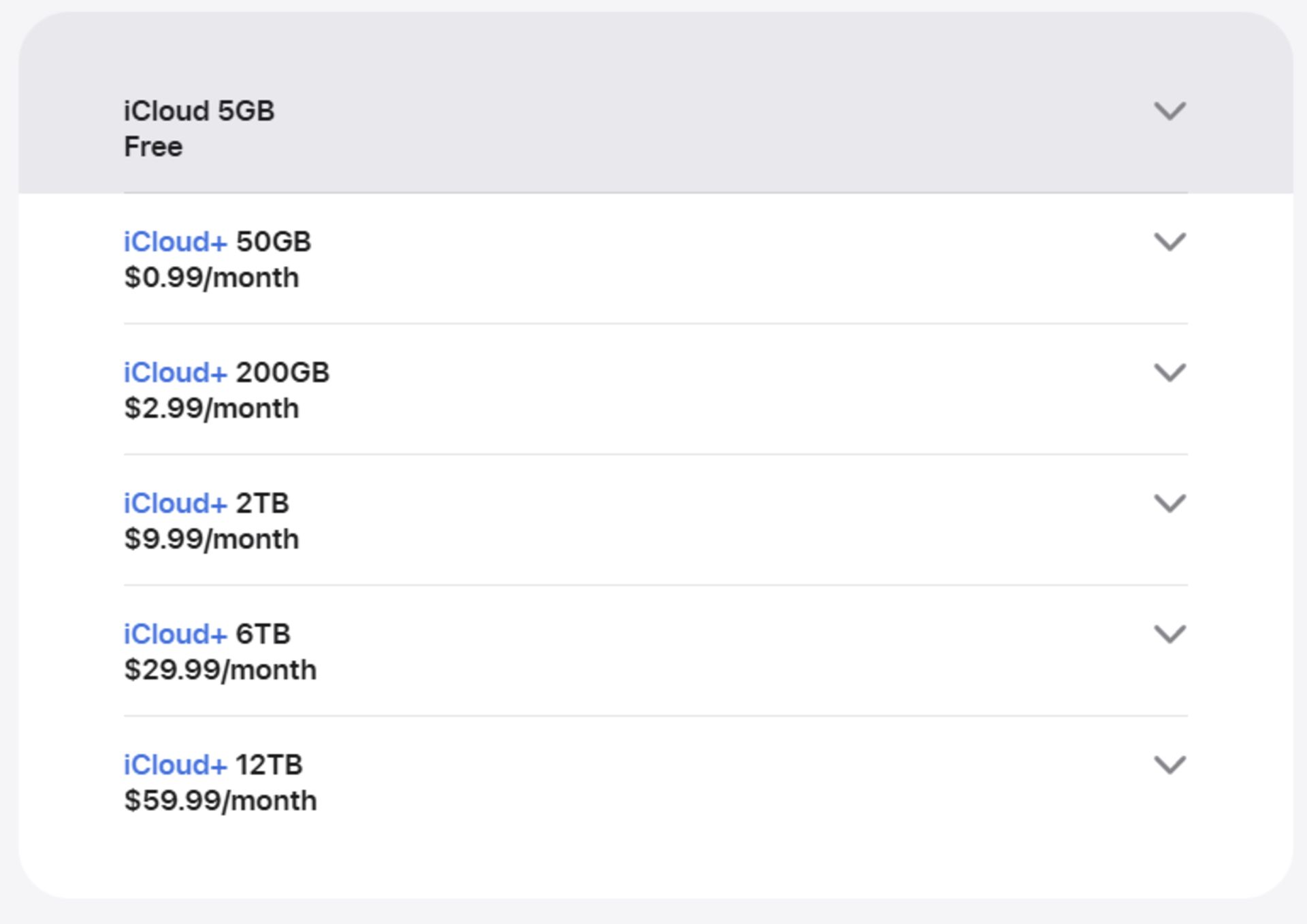Image resolution: width=1307 pixels, height=924 pixels.
Task: Expand the 12TB plan chevron
Action: [1169, 764]
